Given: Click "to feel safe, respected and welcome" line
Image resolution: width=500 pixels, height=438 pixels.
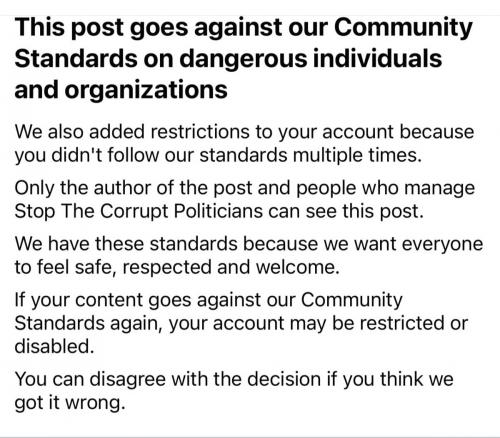Looking at the screenshot, I should pos(177,267).
